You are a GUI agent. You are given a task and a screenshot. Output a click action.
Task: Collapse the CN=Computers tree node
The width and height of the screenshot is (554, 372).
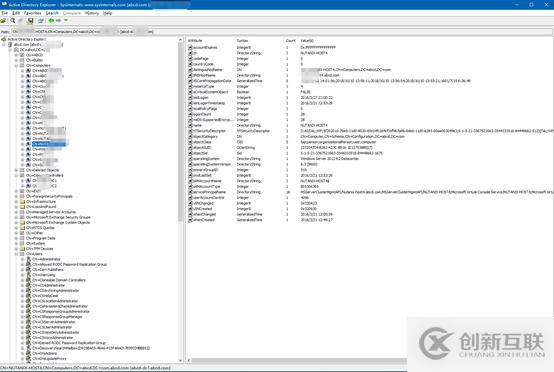[16, 65]
